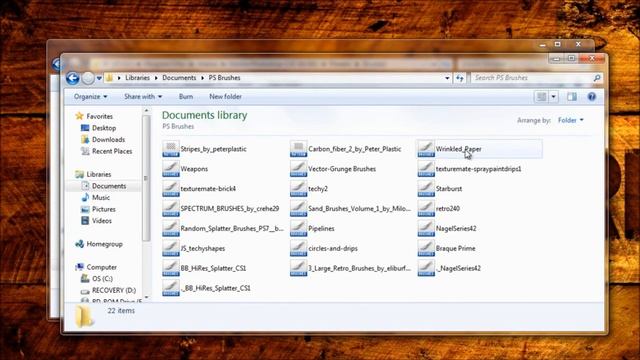Select Libraries in the navigation pane
The height and width of the screenshot is (360, 640).
pos(99,174)
